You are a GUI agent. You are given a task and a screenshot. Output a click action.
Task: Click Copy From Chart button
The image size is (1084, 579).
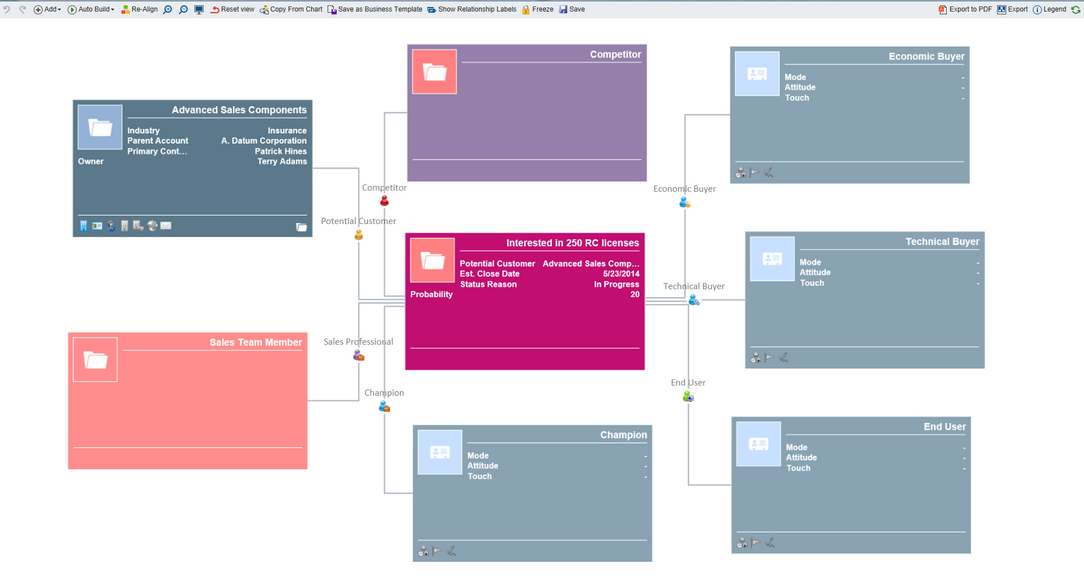[x=291, y=9]
